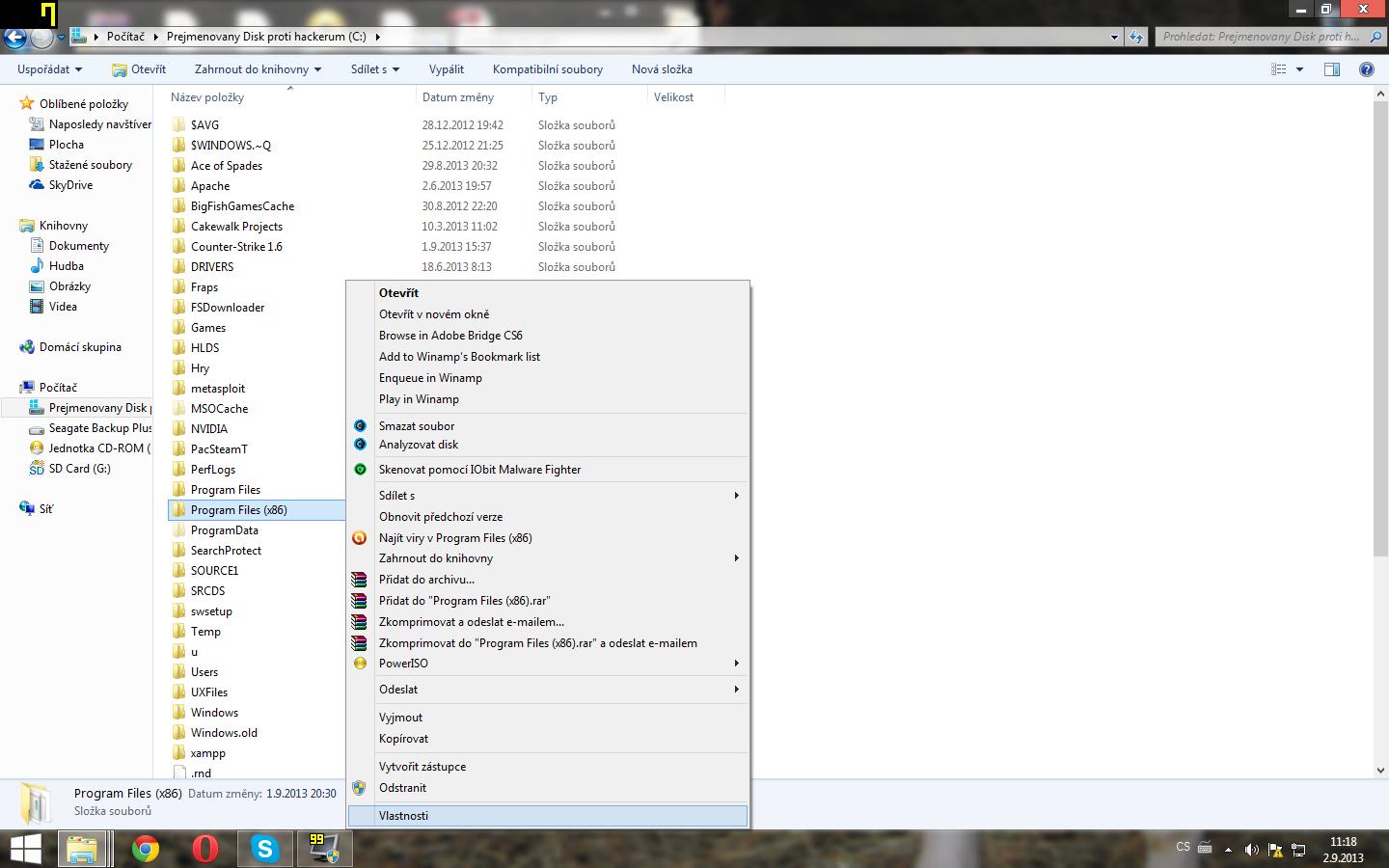The width and height of the screenshot is (1389, 868).
Task: Click the Najít viry avast icon
Action: click(360, 538)
